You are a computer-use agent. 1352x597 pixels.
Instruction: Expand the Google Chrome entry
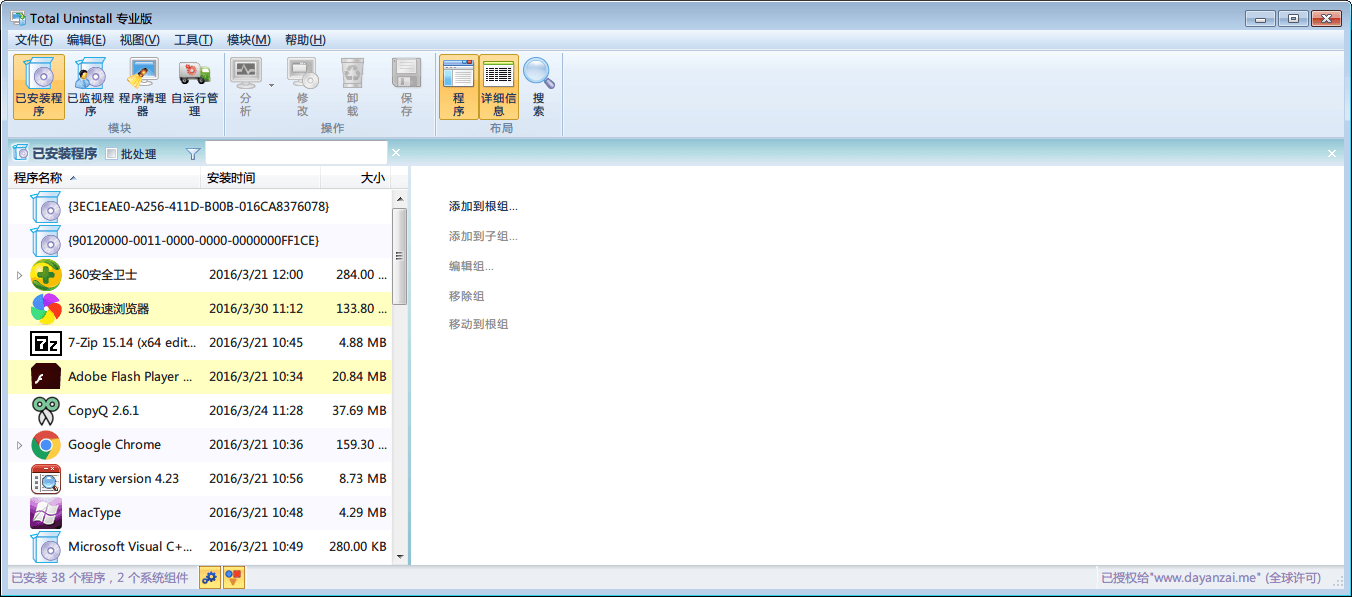pos(19,444)
